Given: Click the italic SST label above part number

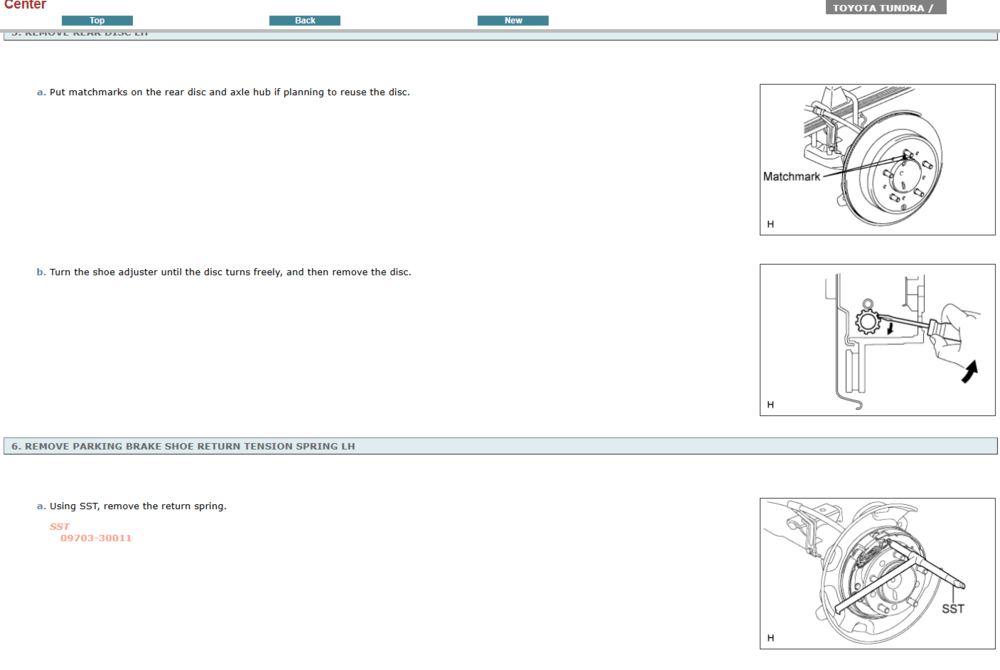Looking at the screenshot, I should coord(59,526).
